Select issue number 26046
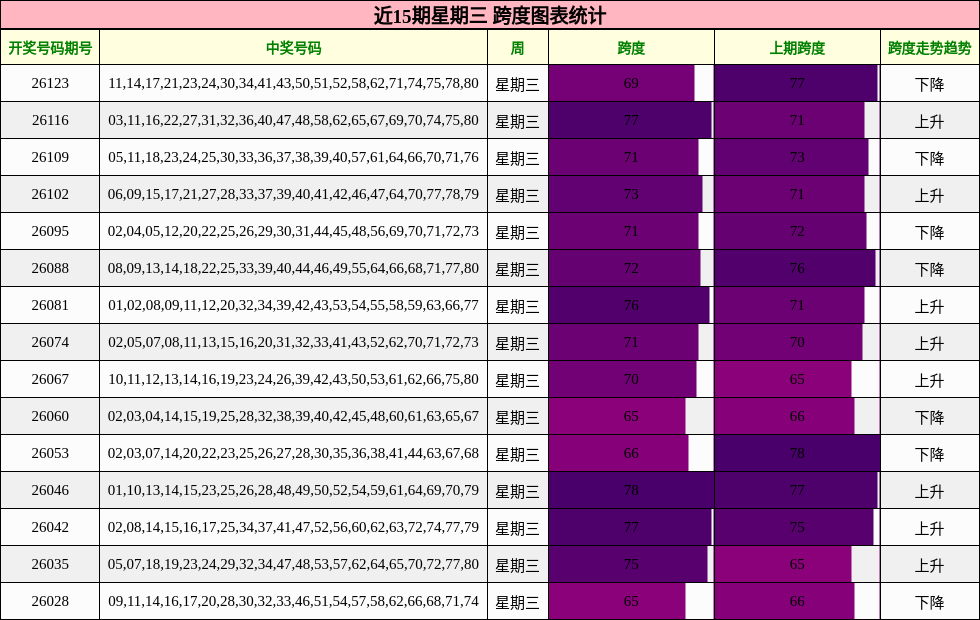Screen dimensions: 980x620 click(50, 490)
